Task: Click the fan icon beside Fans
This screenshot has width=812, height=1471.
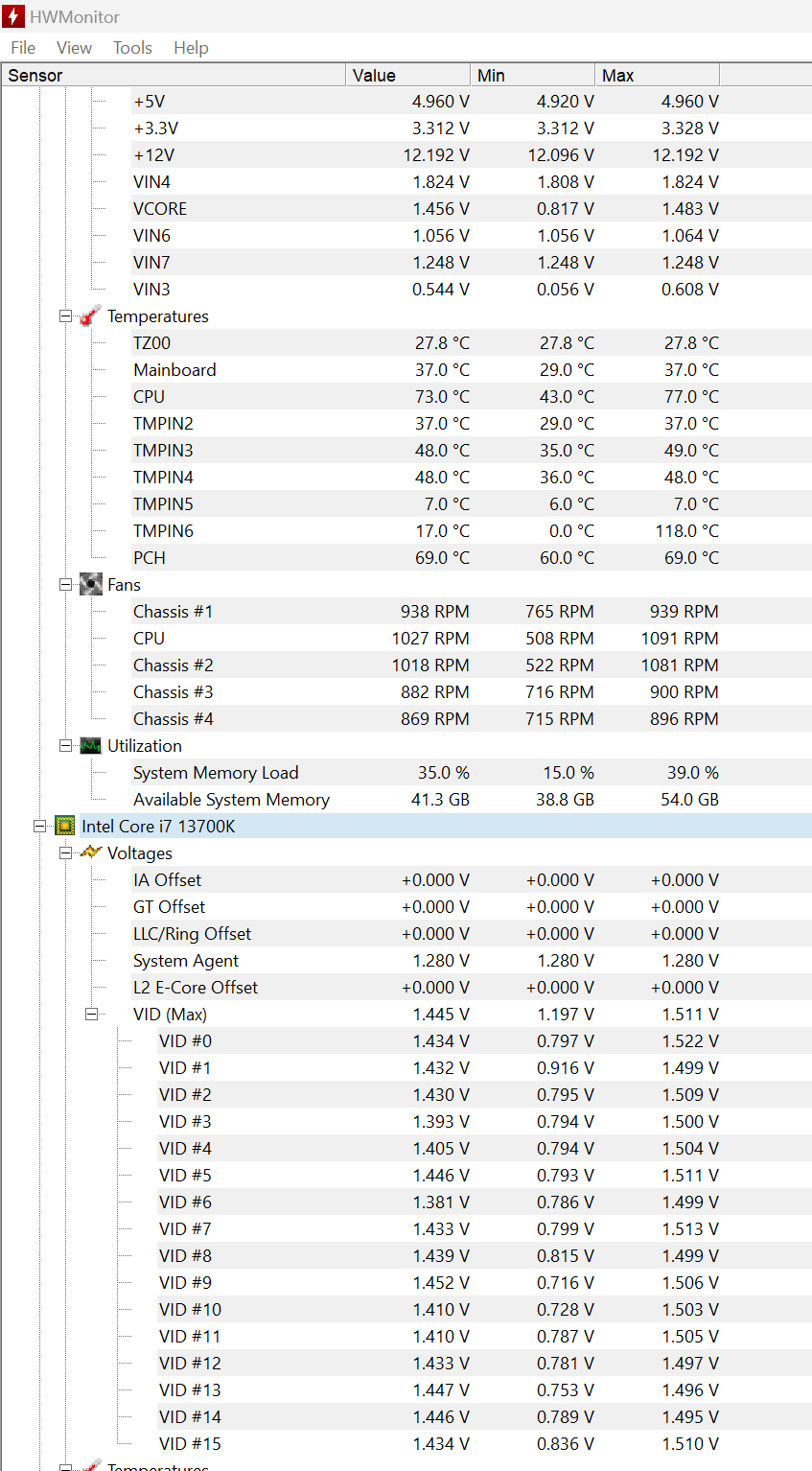Action: pyautogui.click(x=91, y=584)
